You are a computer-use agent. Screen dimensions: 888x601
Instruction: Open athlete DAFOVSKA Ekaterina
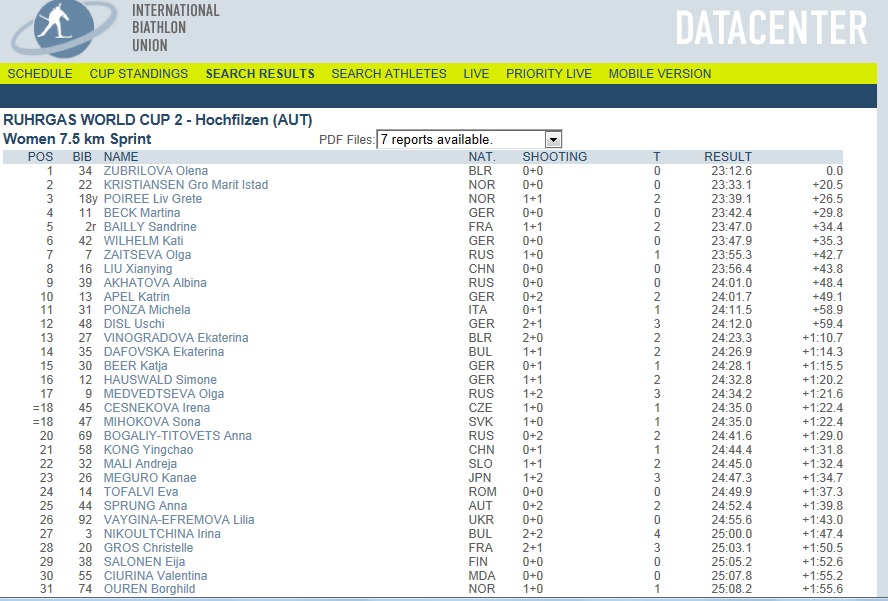pyautogui.click(x=164, y=352)
